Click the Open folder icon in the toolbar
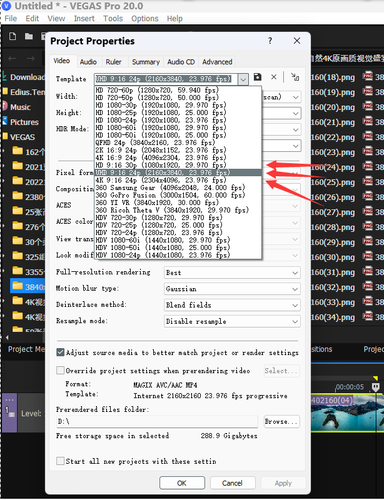The image size is (384, 500). coord(29,36)
